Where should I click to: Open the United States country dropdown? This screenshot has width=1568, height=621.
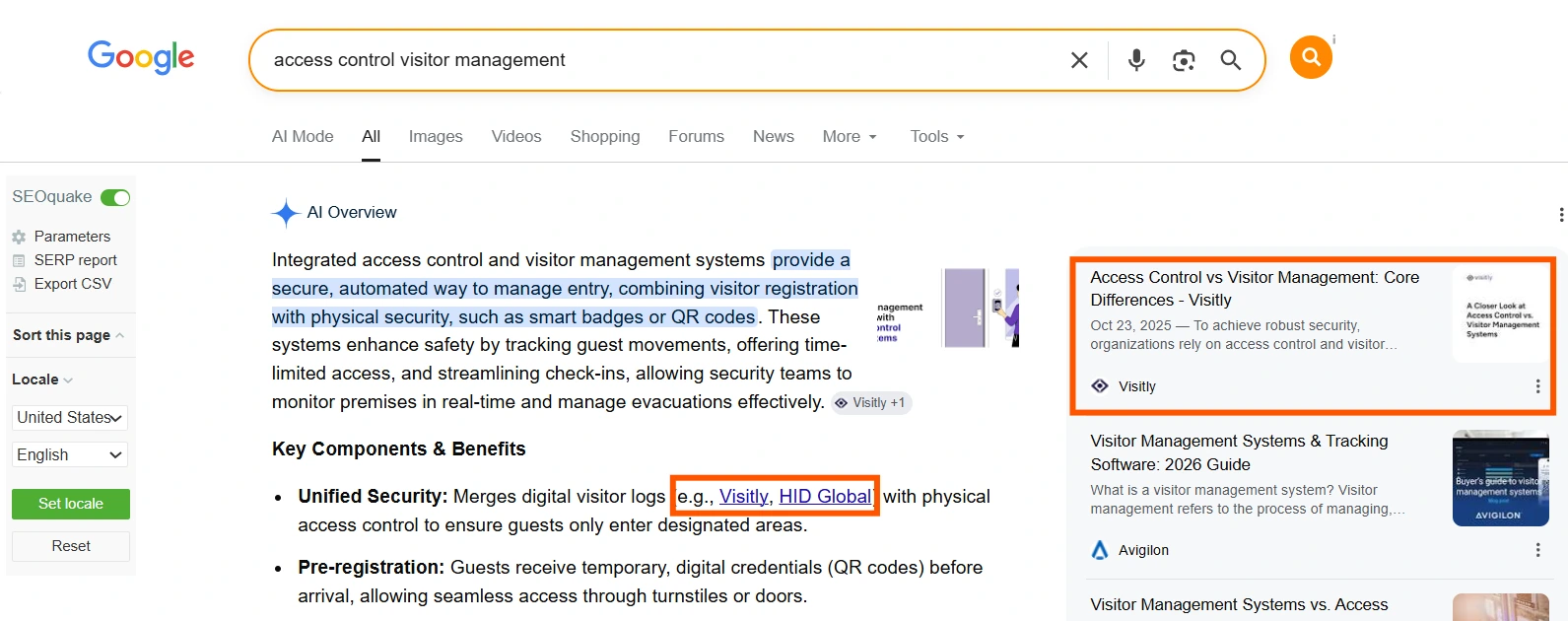point(70,418)
